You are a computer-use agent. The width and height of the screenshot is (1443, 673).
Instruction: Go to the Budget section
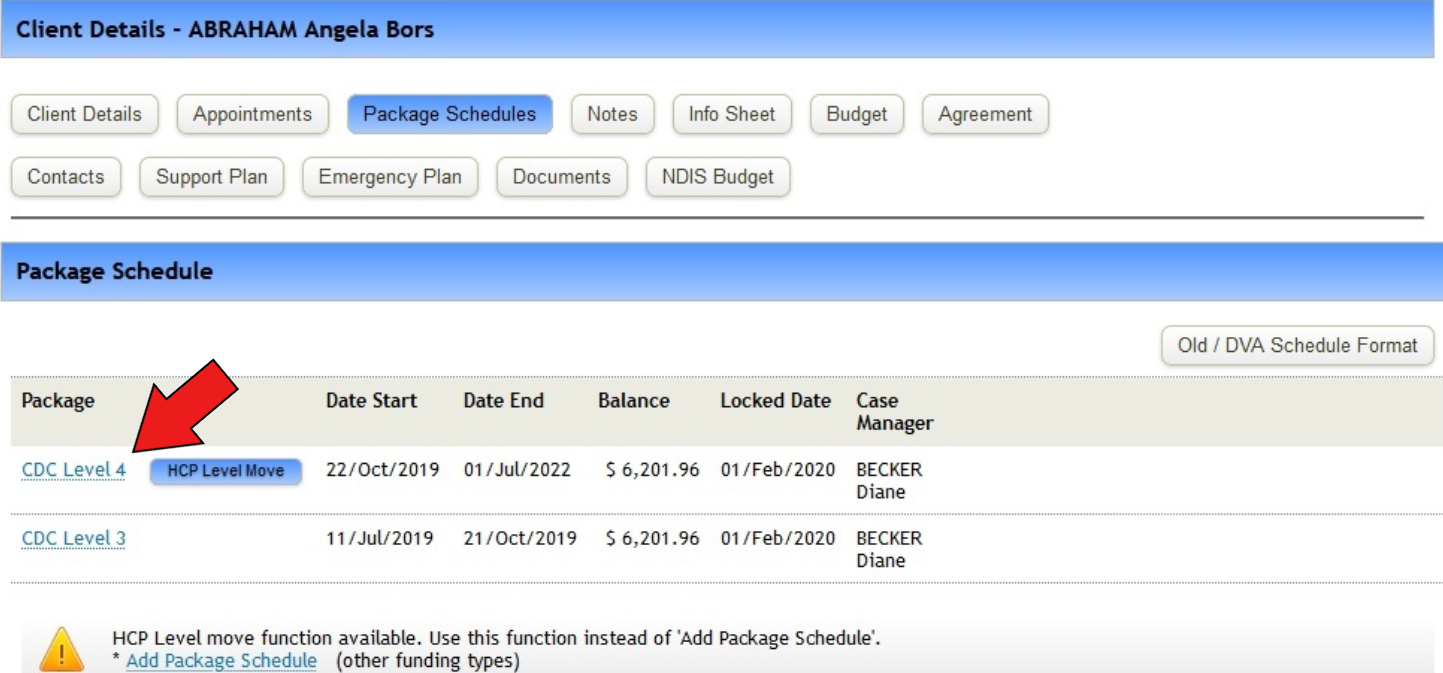(858, 114)
